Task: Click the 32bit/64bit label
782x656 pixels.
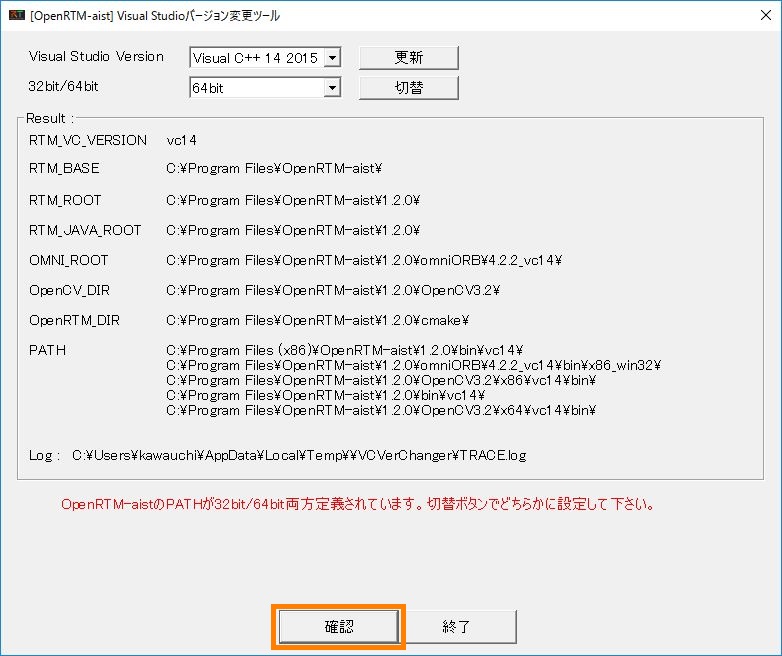Action: point(63,86)
